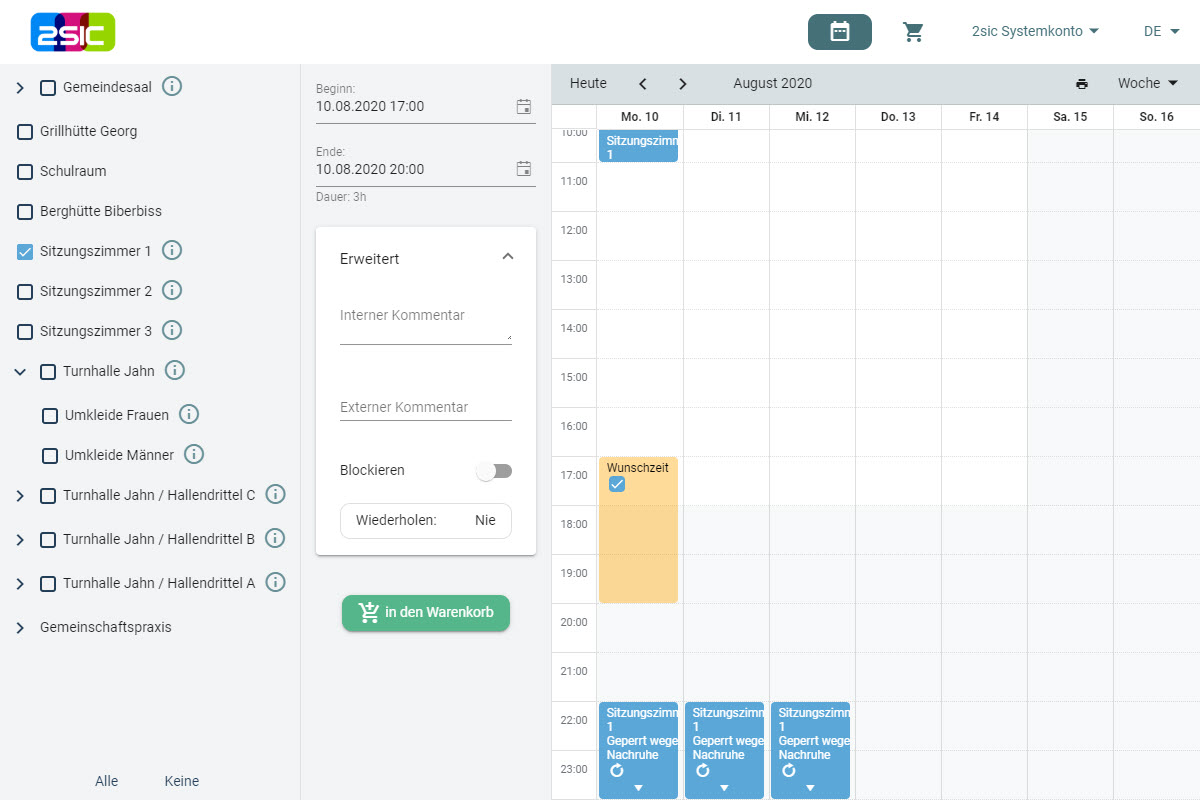Go to previous week with left arrow
The width and height of the screenshot is (1200, 800).
[643, 84]
